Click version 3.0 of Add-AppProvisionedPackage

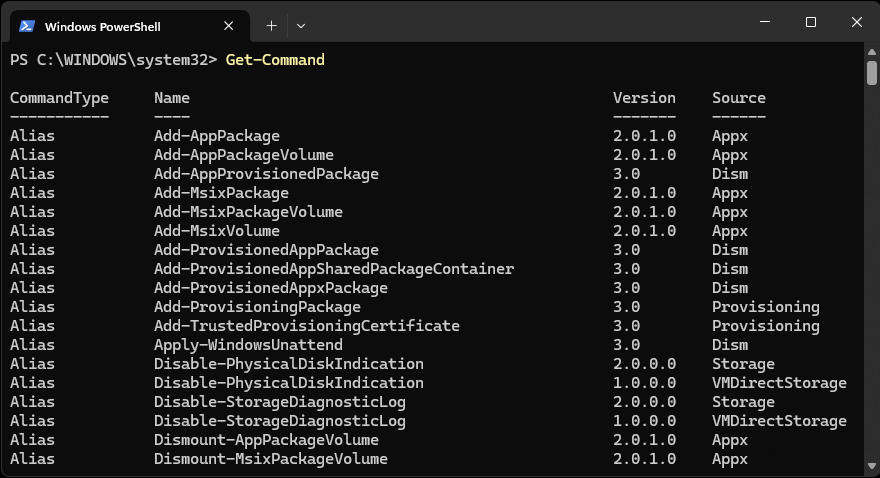(x=626, y=174)
